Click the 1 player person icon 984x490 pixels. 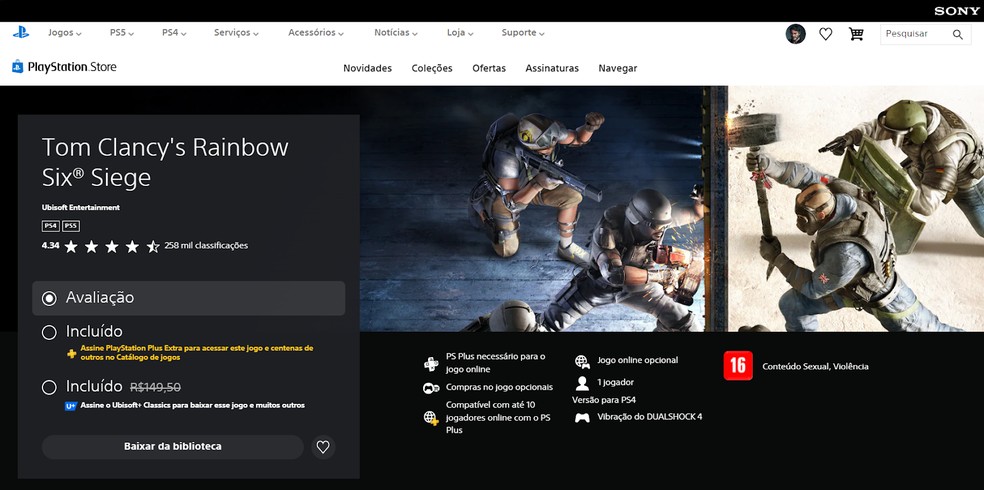pyautogui.click(x=582, y=383)
